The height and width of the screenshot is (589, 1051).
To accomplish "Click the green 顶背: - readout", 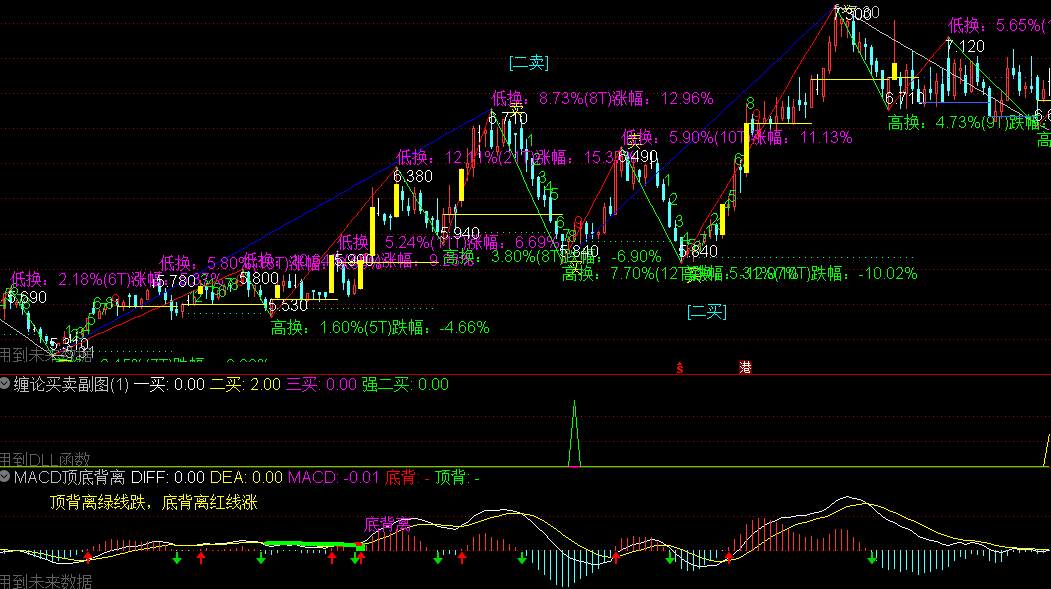I will click(x=457, y=478).
